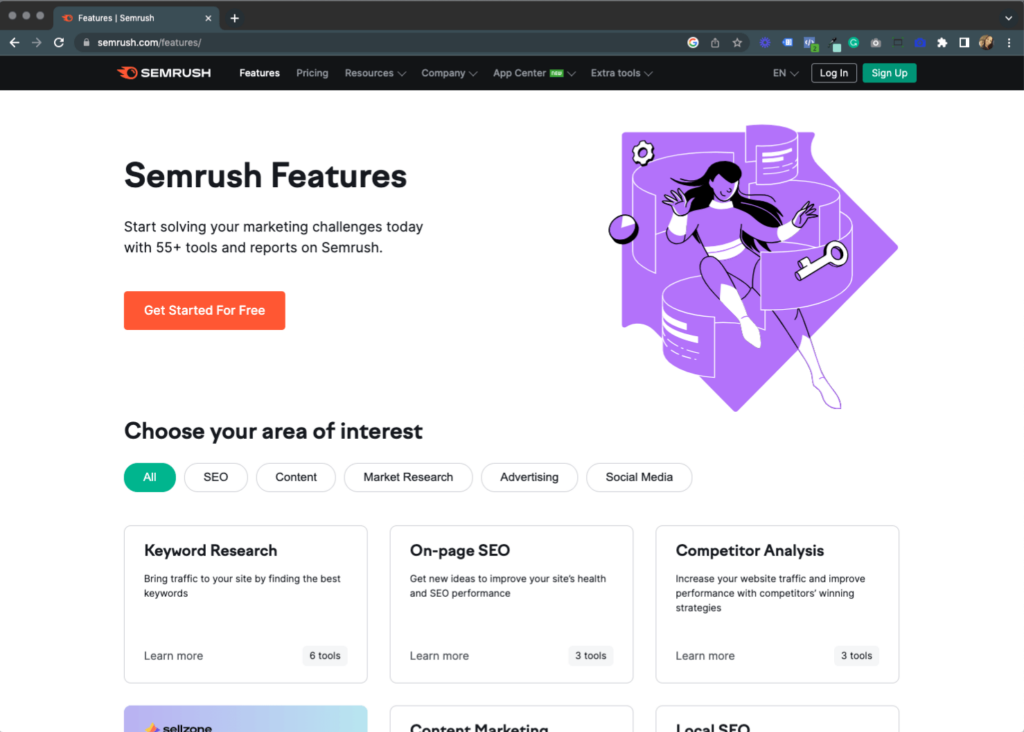Click the gray camera extension icon
The image size is (1024, 732).
[x=876, y=42]
